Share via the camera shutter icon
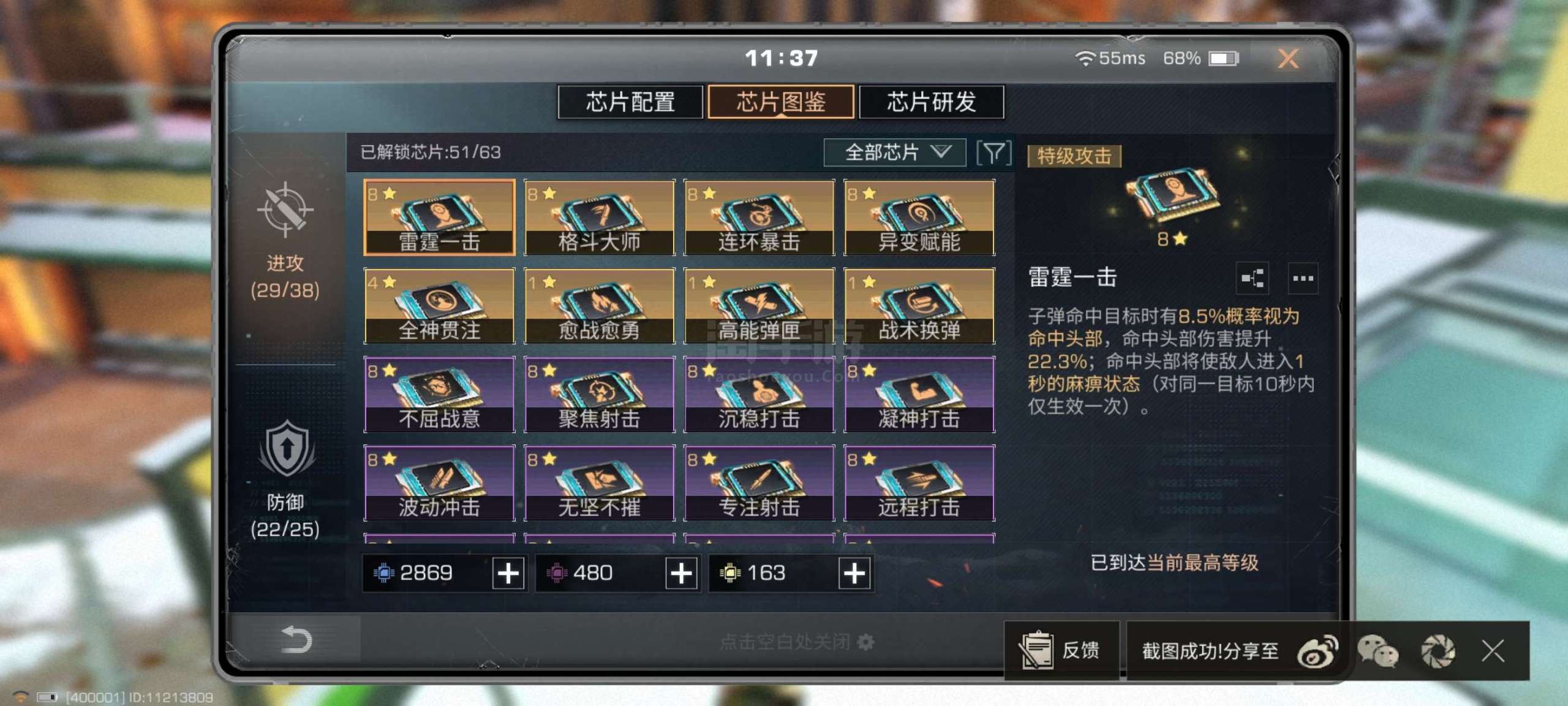This screenshot has width=1568, height=706. 1438,651
